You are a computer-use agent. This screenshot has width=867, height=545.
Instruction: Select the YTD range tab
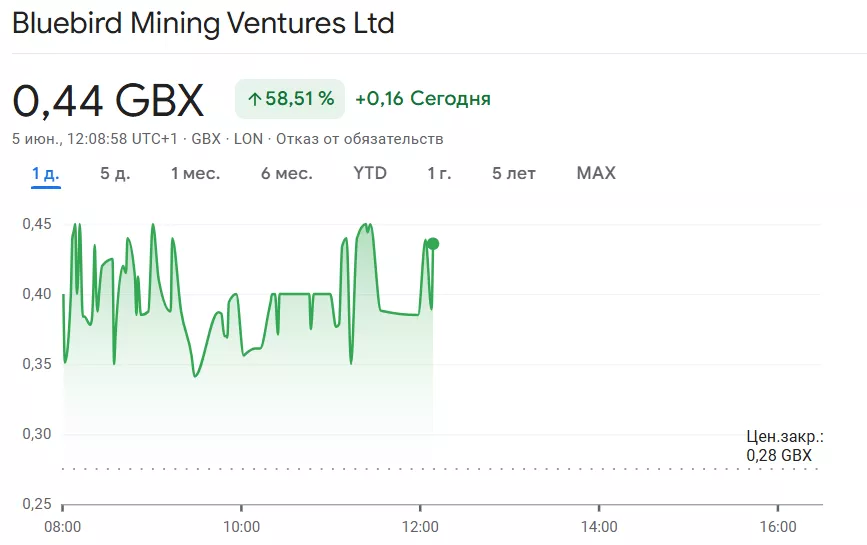370,173
